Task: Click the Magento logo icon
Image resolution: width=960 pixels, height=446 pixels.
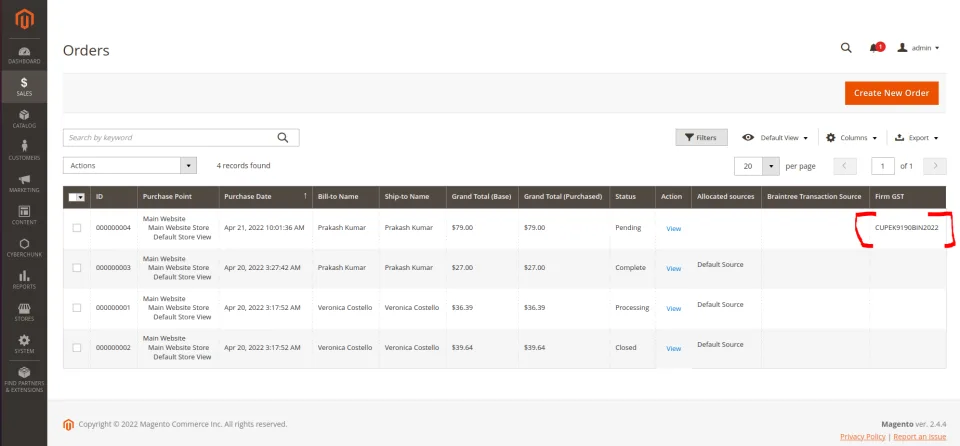Action: pos(24,19)
